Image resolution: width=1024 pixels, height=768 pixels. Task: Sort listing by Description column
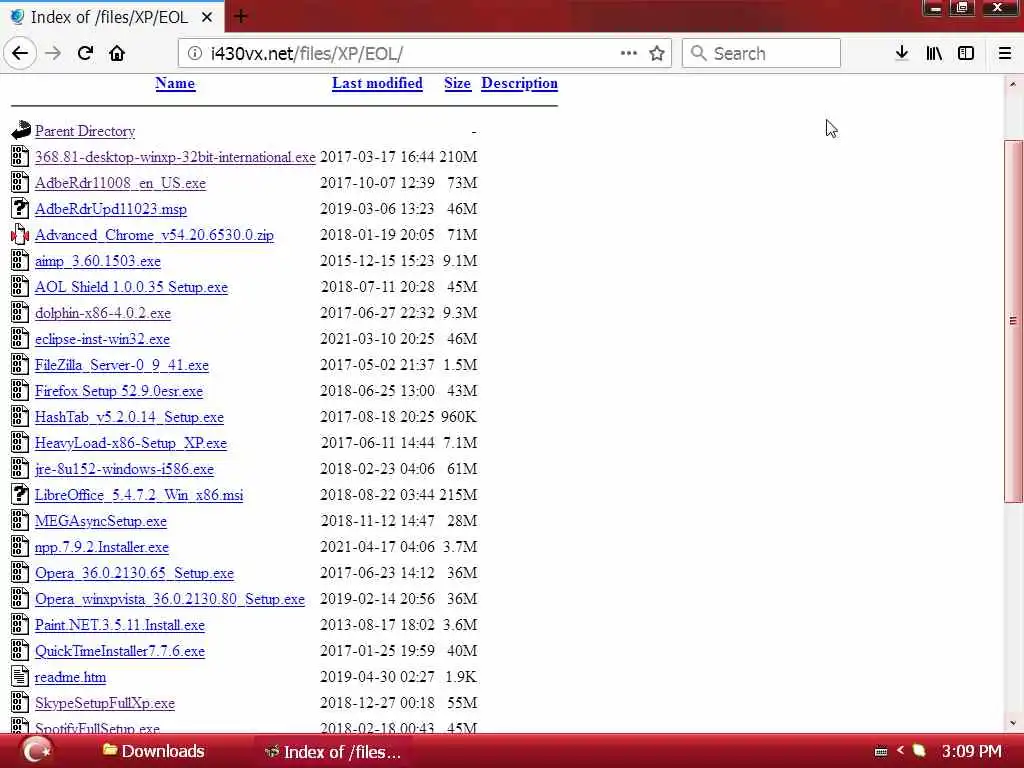click(x=519, y=84)
